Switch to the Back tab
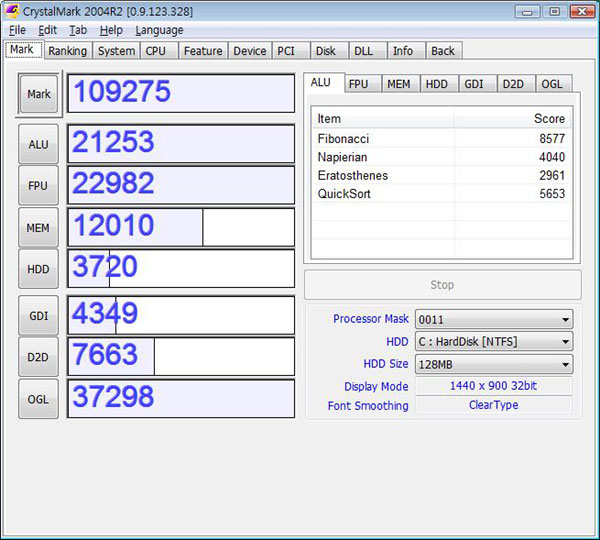This screenshot has height=540, width=600. click(x=443, y=51)
